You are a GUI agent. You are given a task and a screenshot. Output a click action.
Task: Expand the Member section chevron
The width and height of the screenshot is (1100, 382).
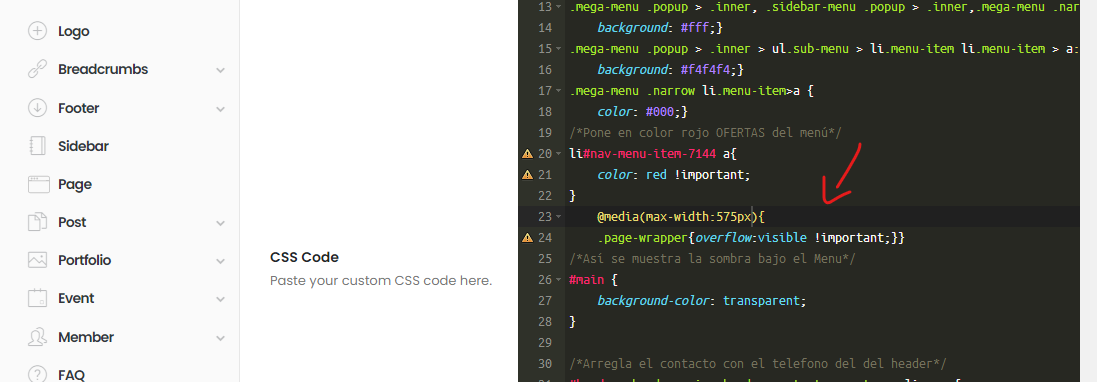(x=221, y=338)
